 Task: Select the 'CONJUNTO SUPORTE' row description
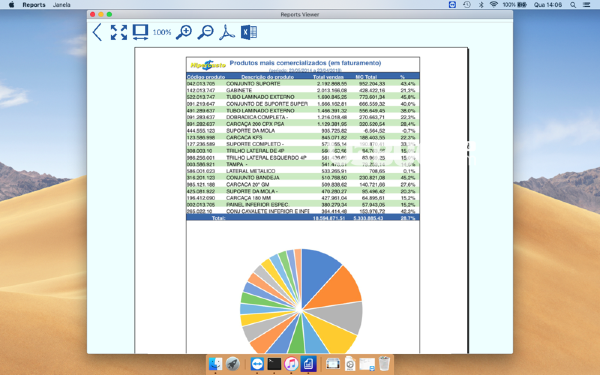click(x=253, y=83)
